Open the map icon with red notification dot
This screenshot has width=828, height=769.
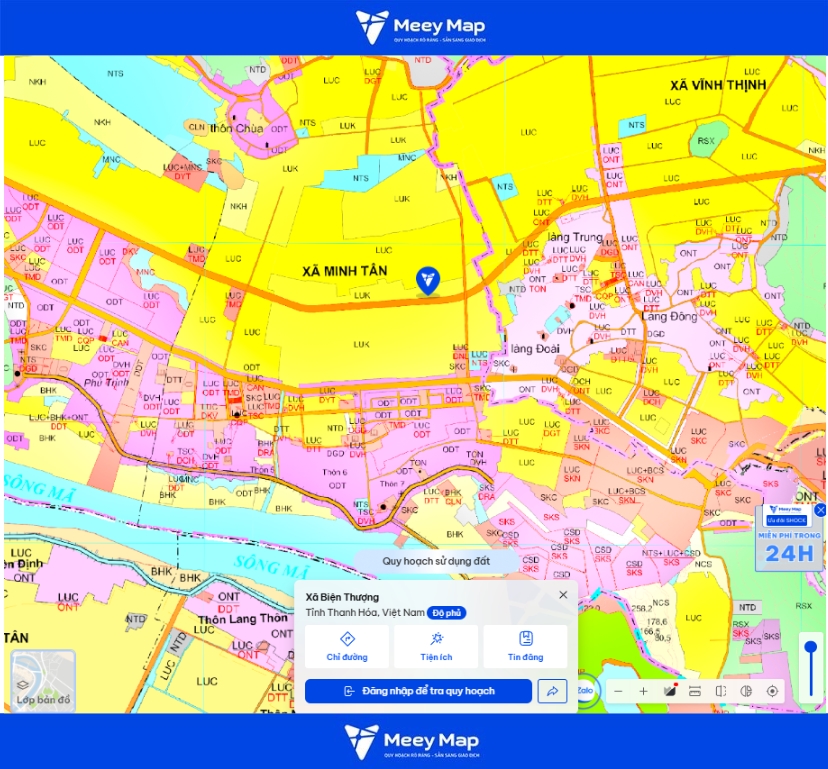[x=670, y=691]
